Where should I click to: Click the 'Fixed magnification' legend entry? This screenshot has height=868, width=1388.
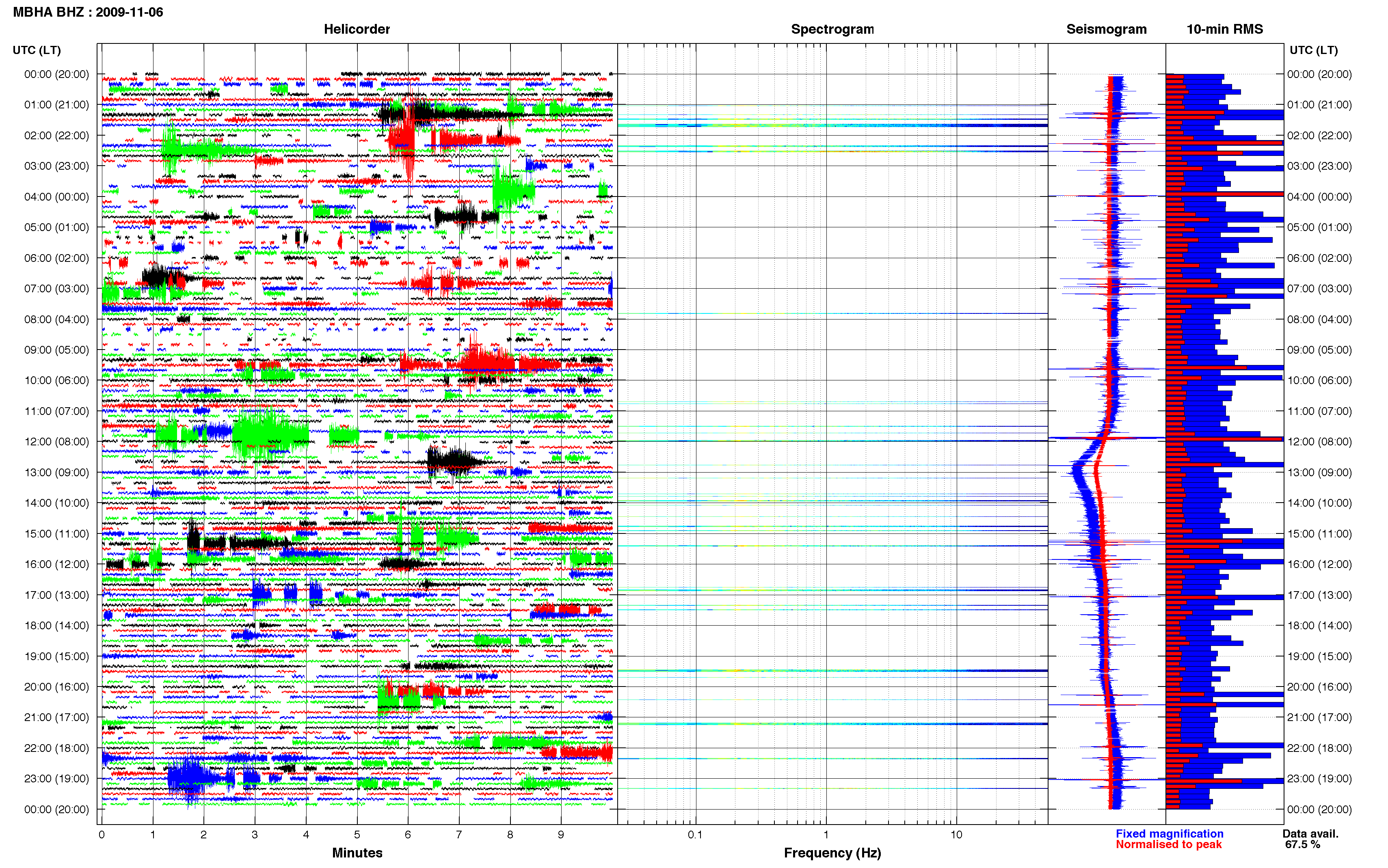point(1169,833)
